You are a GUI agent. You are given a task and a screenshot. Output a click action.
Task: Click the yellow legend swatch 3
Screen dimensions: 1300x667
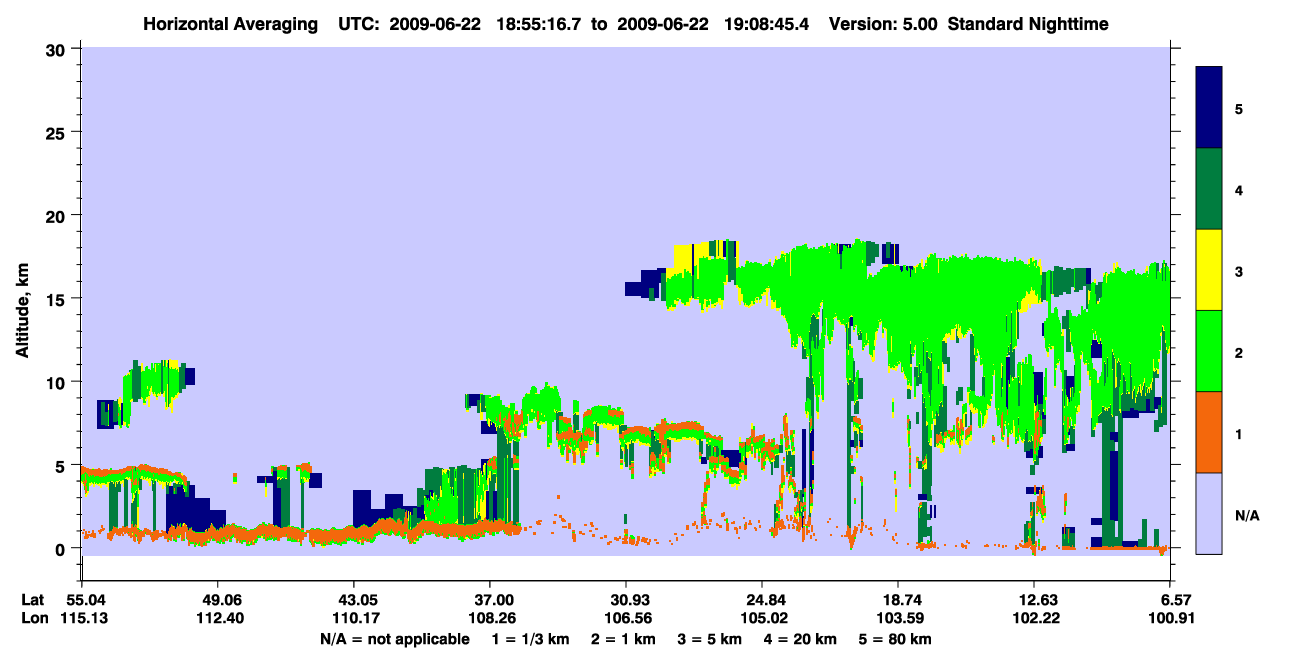click(1209, 270)
